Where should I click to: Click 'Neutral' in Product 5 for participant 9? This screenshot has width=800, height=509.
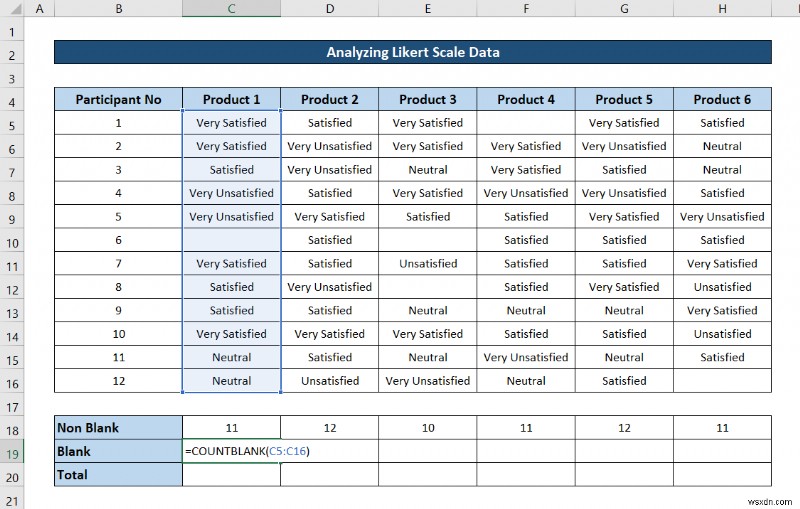point(624,310)
